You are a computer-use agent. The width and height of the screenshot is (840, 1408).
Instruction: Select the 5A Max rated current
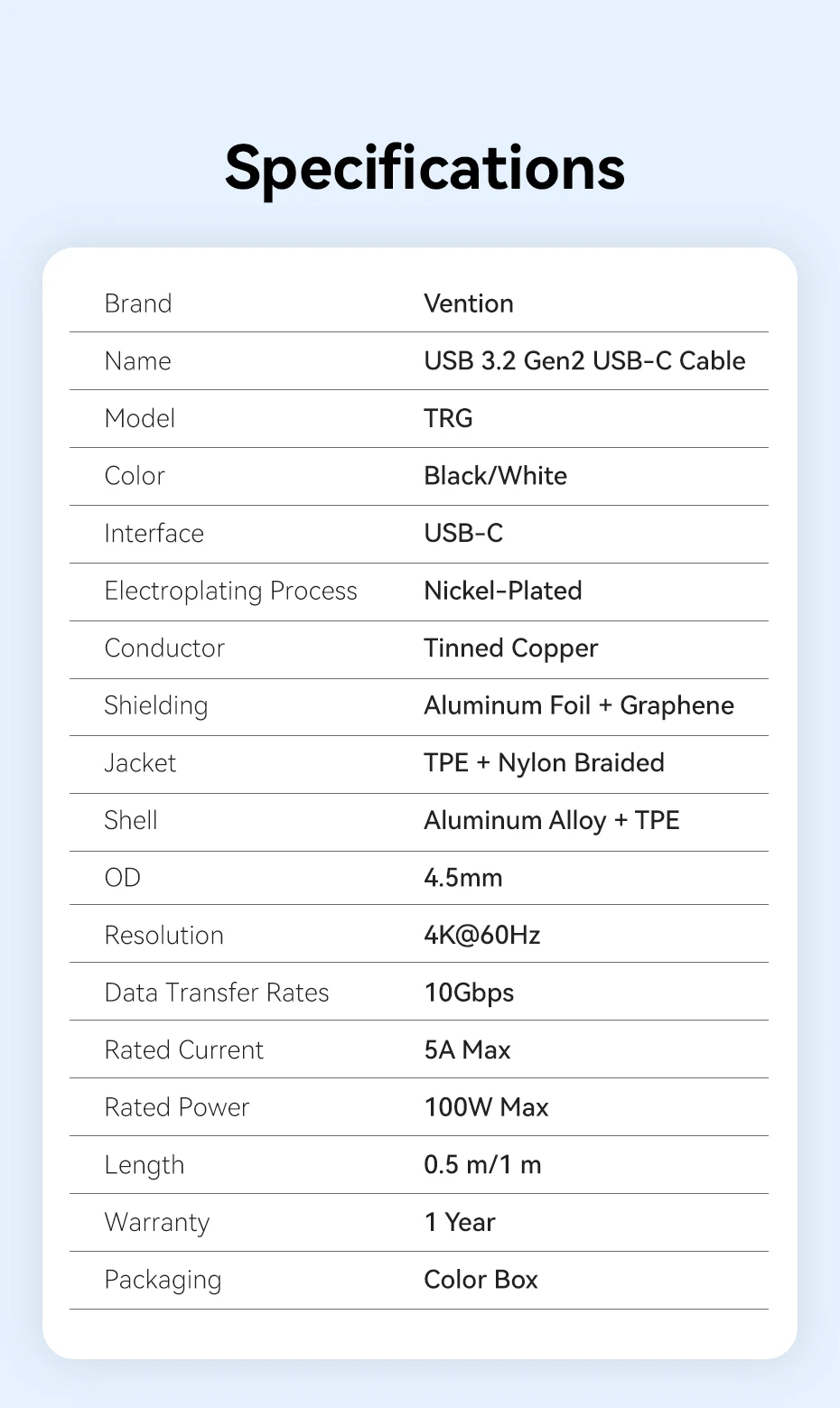click(467, 1050)
